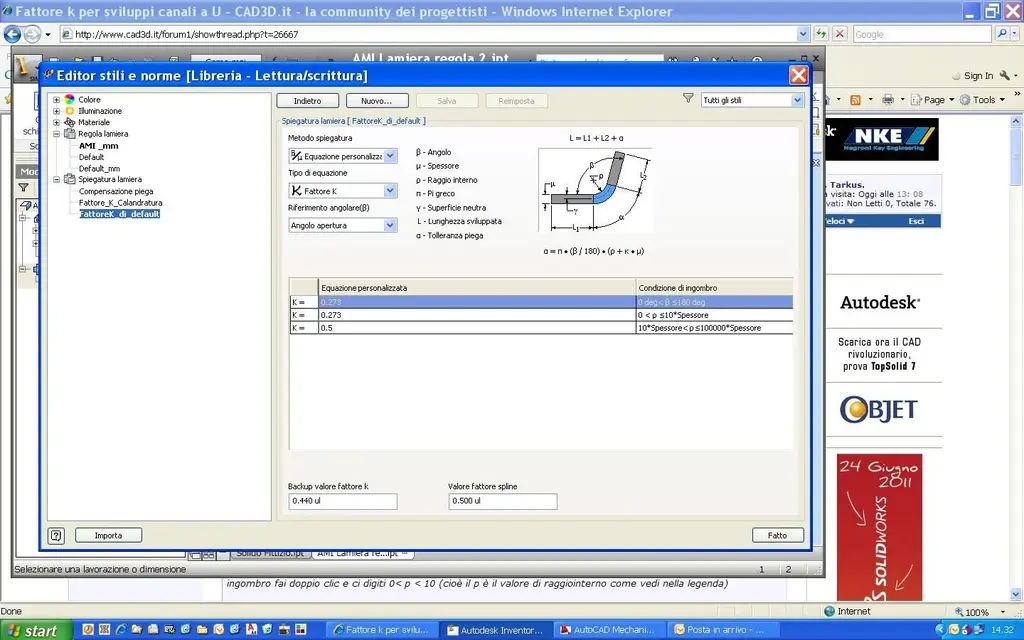This screenshot has width=1024, height=640.
Task: Click the Spiegatura lamiera folder icon
Action: click(69, 179)
